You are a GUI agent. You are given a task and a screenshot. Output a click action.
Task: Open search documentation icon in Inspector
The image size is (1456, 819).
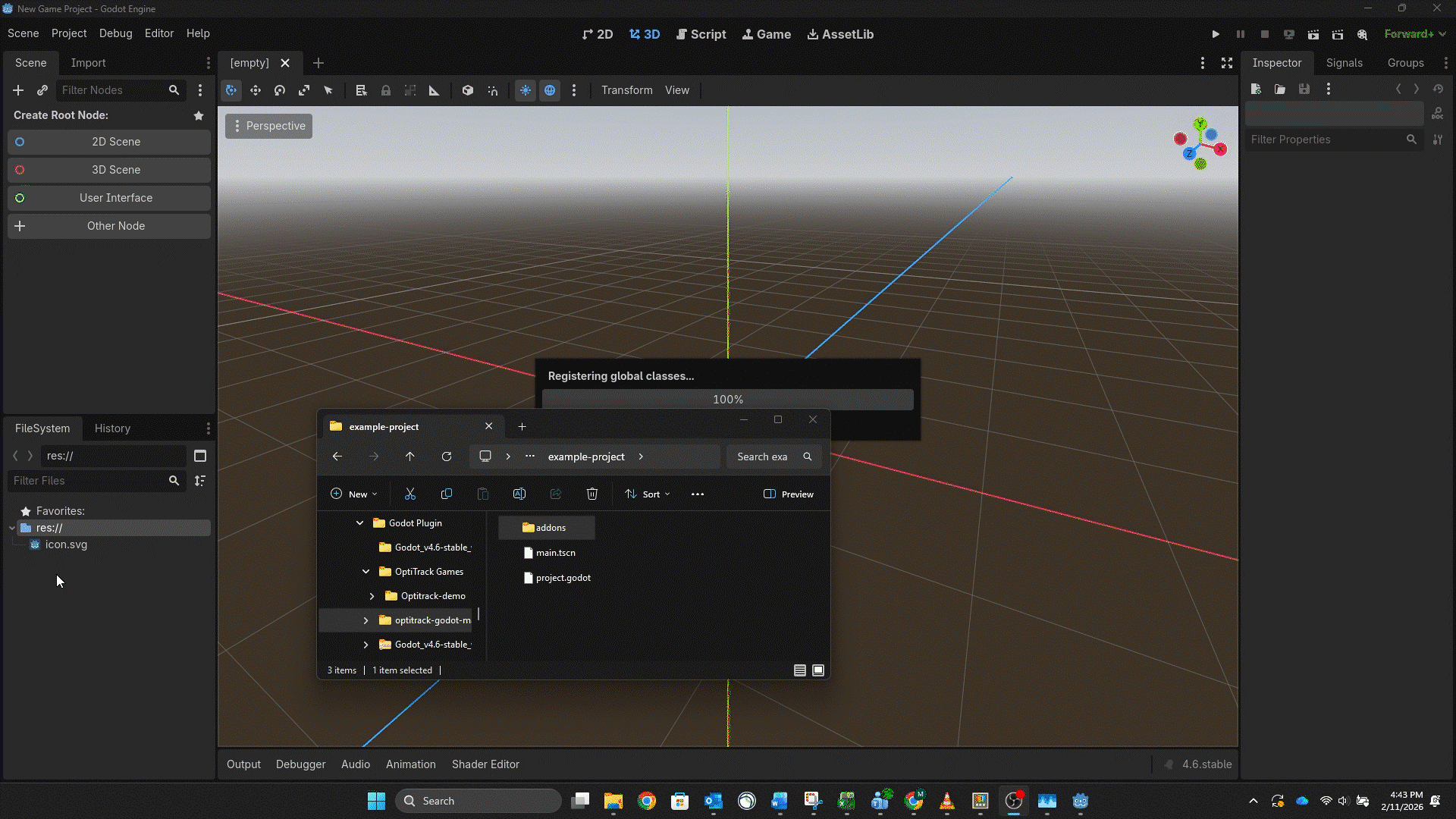pos(1439,115)
